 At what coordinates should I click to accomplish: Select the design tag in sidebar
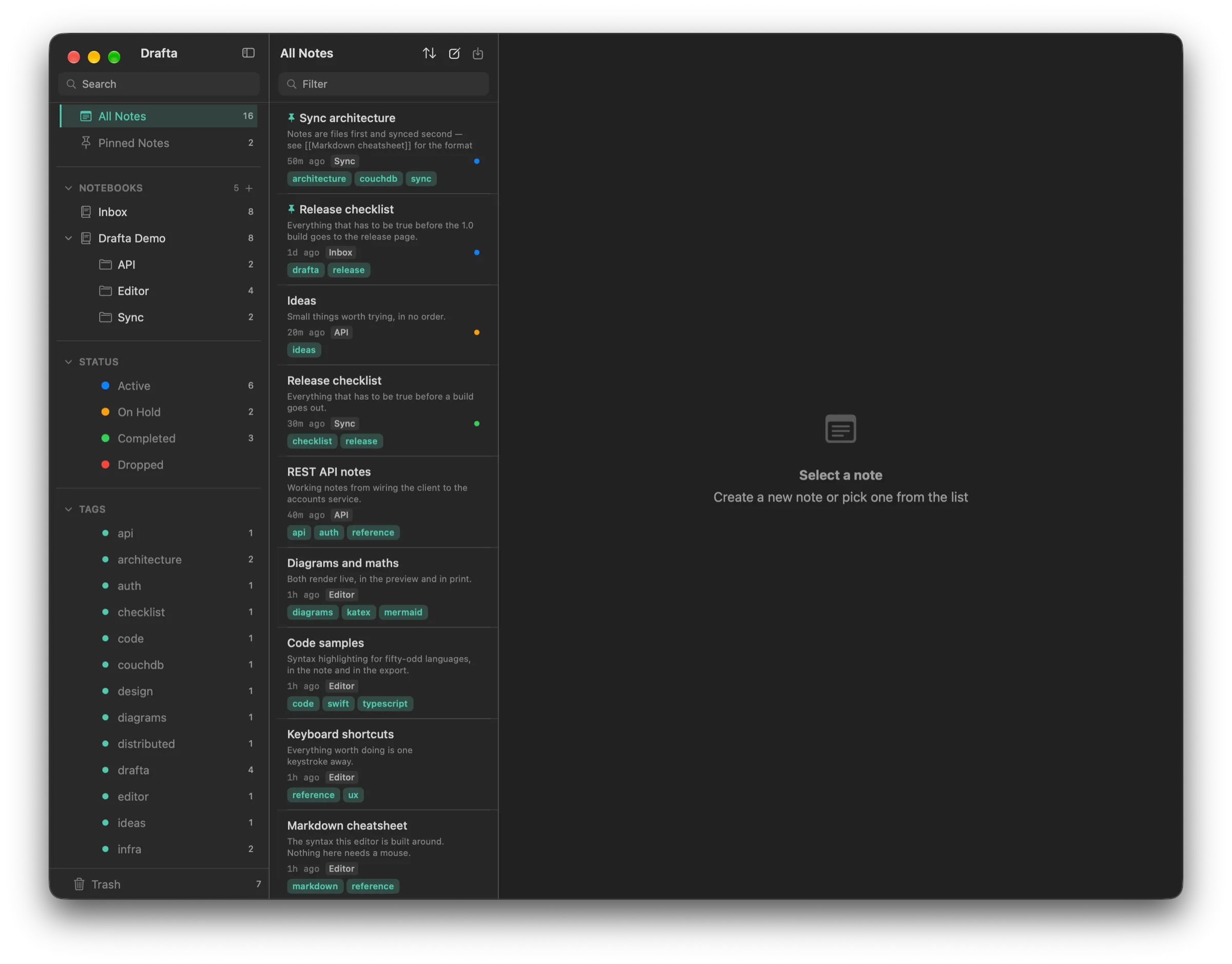(x=159, y=691)
